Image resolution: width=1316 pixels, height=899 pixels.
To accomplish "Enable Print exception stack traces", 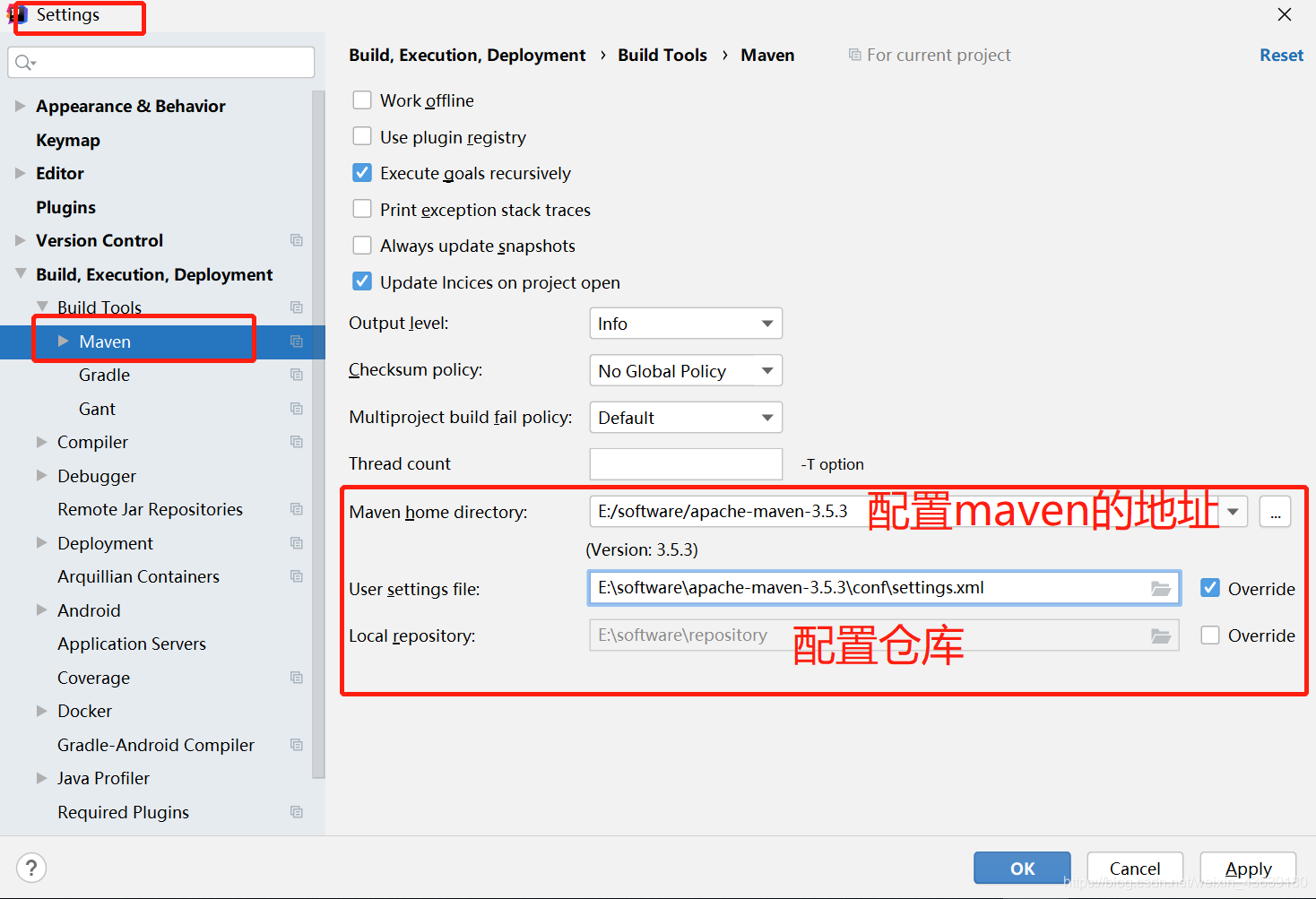I will point(362,209).
